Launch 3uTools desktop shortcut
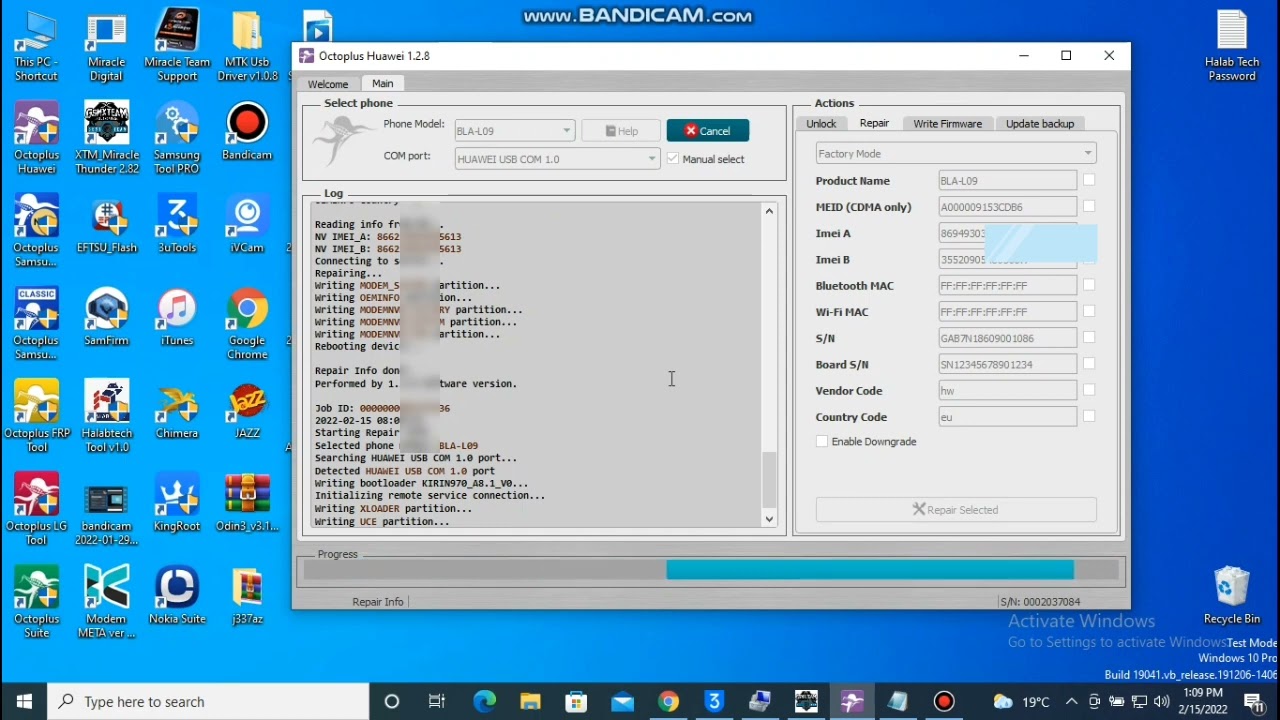1280x720 pixels. 177,225
